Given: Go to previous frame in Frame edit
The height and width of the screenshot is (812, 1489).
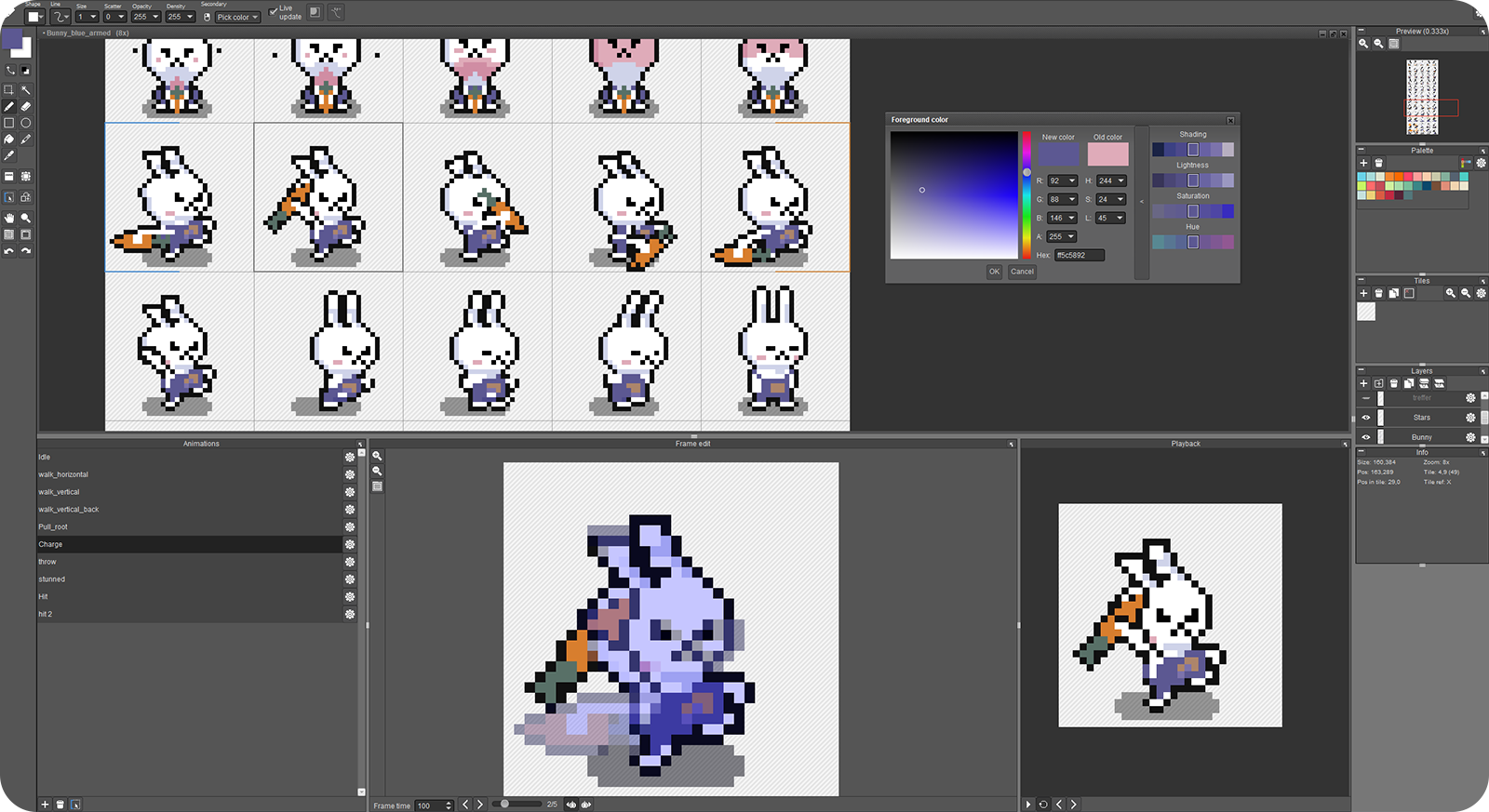Looking at the screenshot, I should click(465, 805).
